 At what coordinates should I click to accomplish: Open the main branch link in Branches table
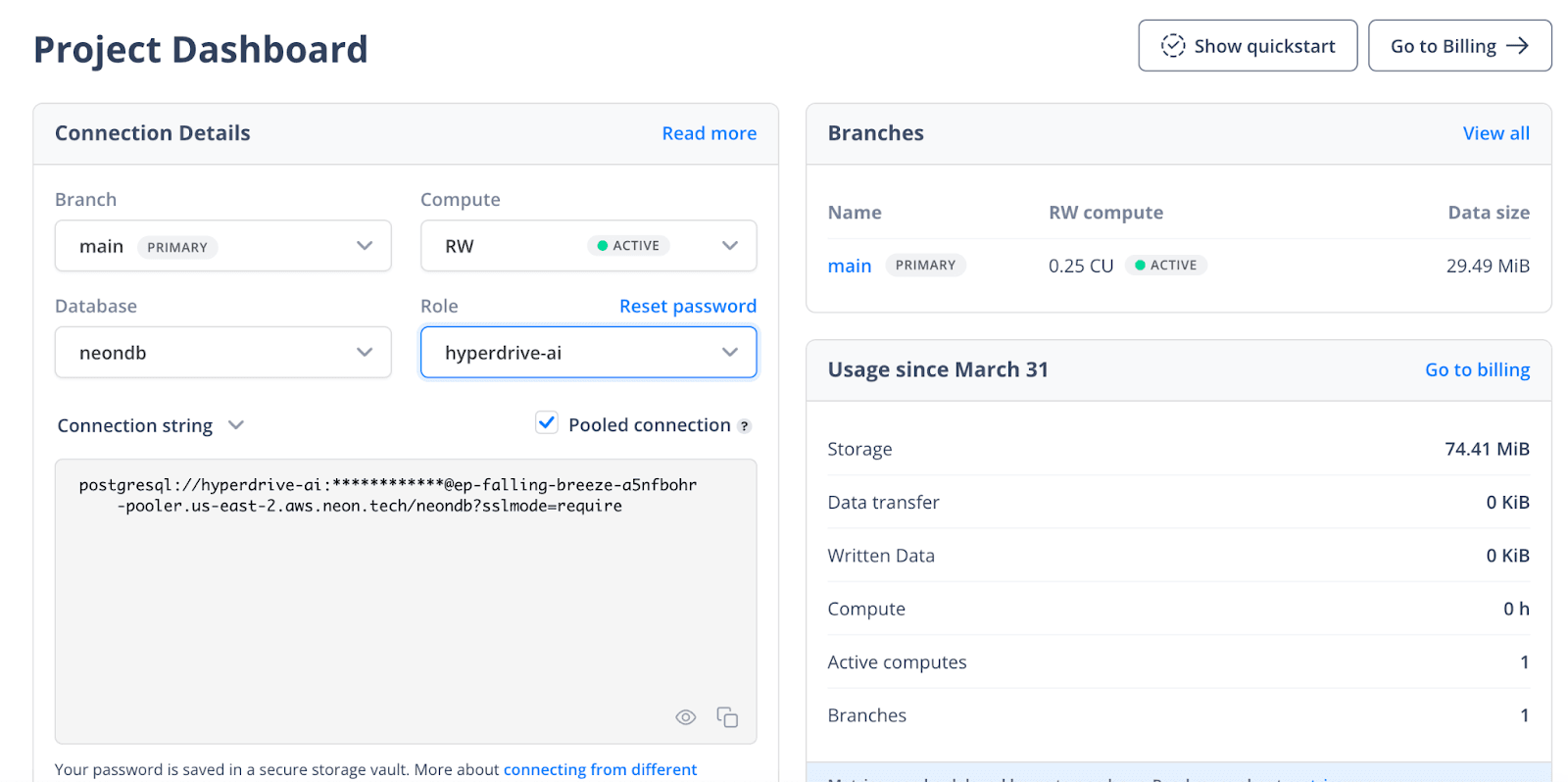click(849, 266)
